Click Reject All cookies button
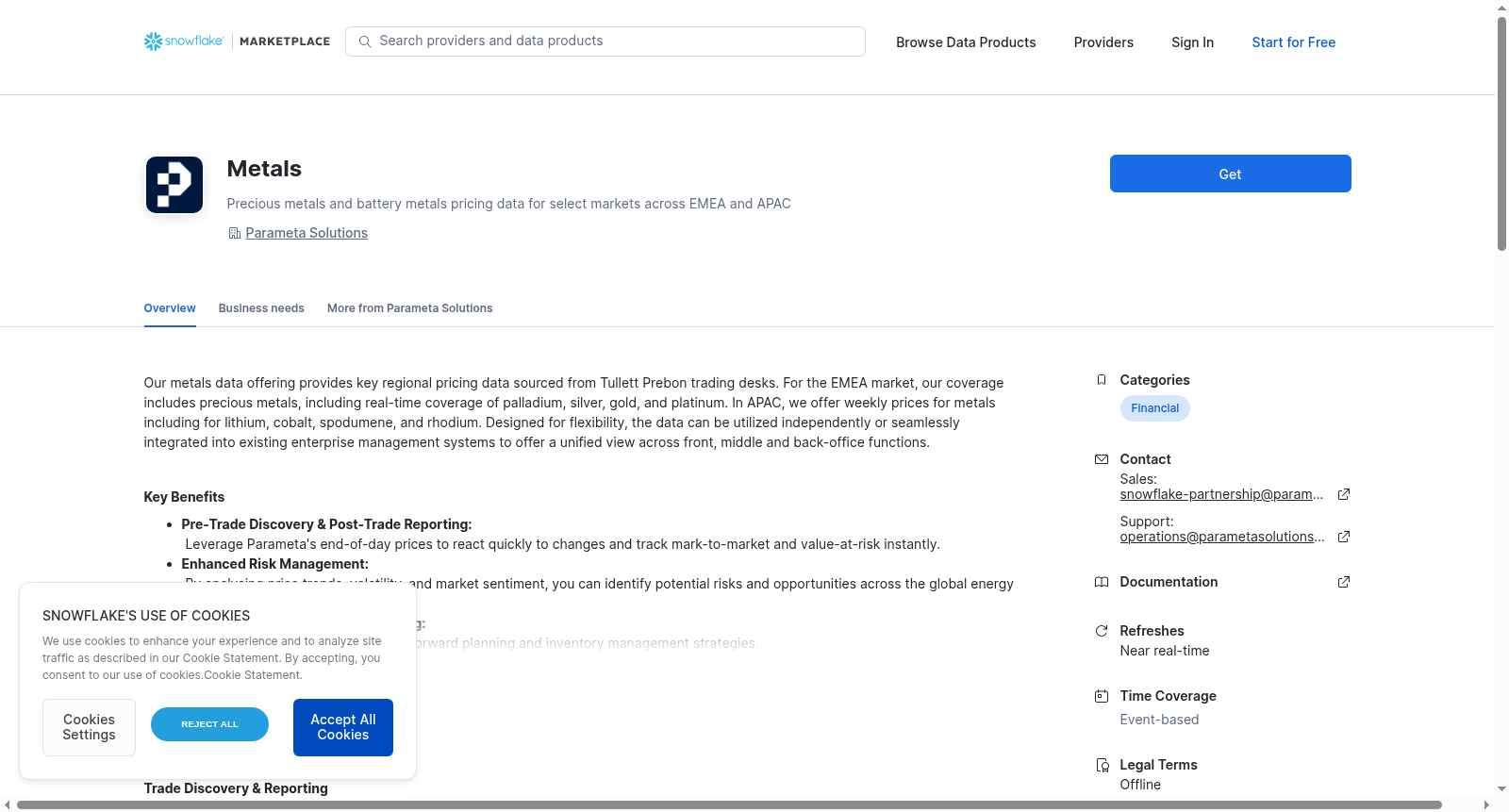This screenshot has width=1509, height=812. (209, 724)
